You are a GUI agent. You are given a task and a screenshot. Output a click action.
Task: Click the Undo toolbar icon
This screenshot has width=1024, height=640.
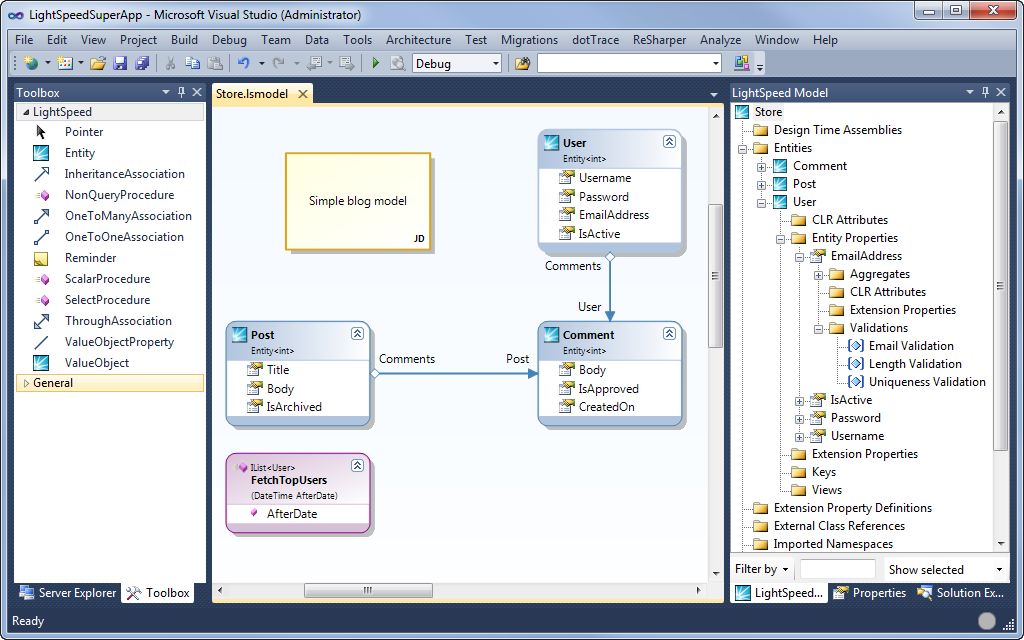tap(243, 63)
